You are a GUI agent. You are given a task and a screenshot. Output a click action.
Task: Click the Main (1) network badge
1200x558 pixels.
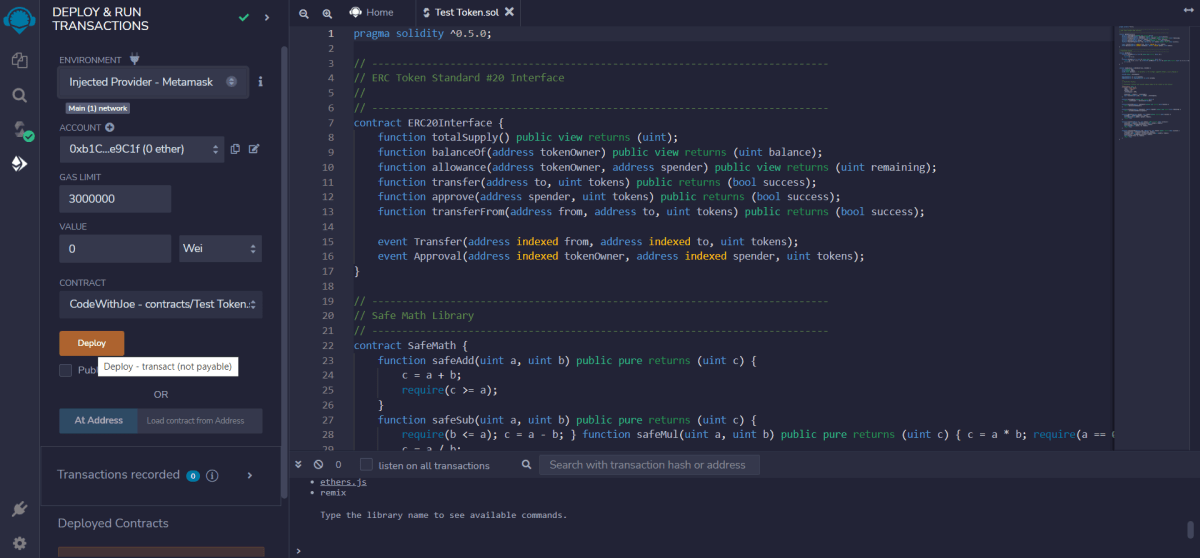(98, 108)
